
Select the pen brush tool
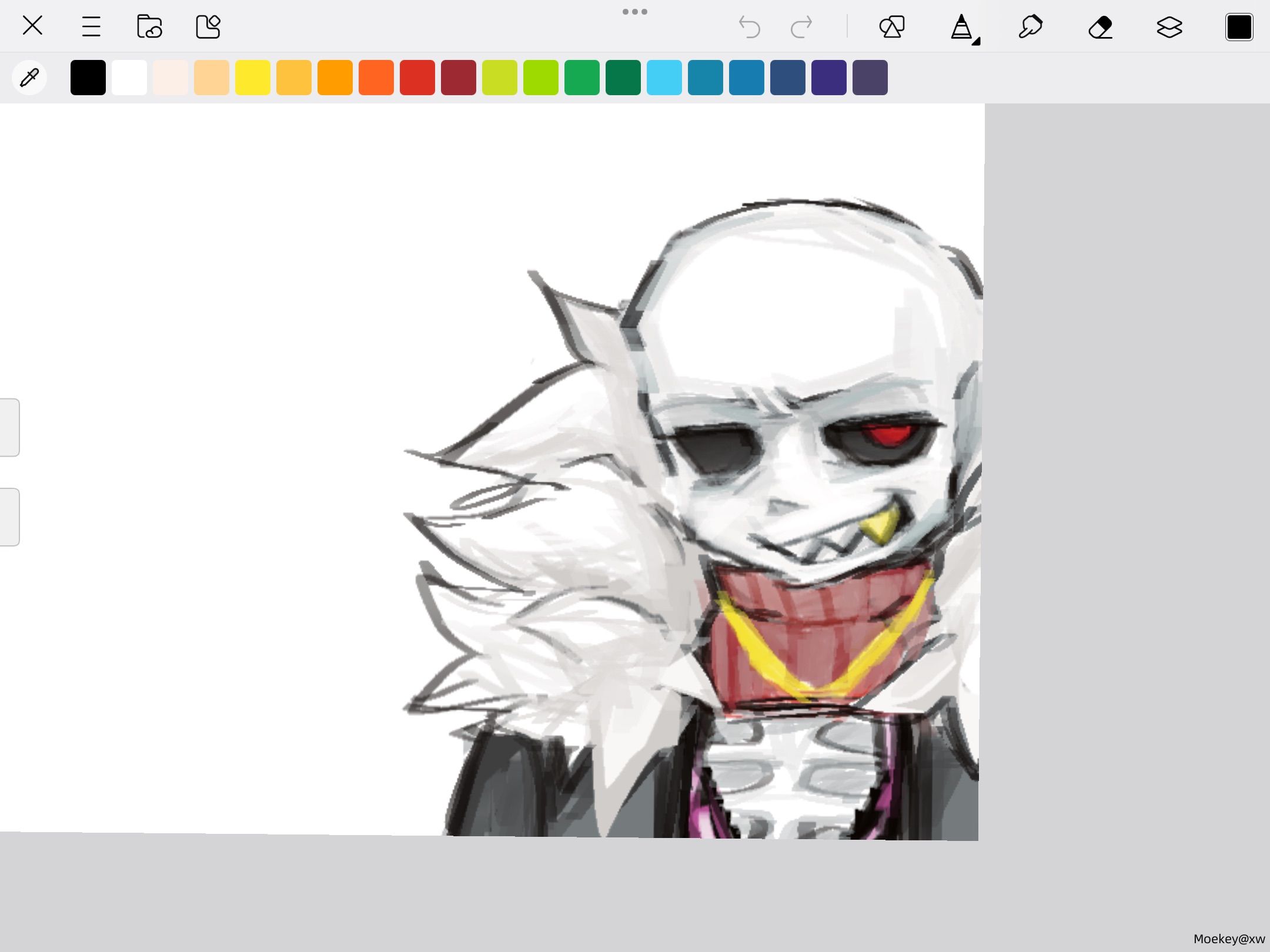click(x=961, y=27)
